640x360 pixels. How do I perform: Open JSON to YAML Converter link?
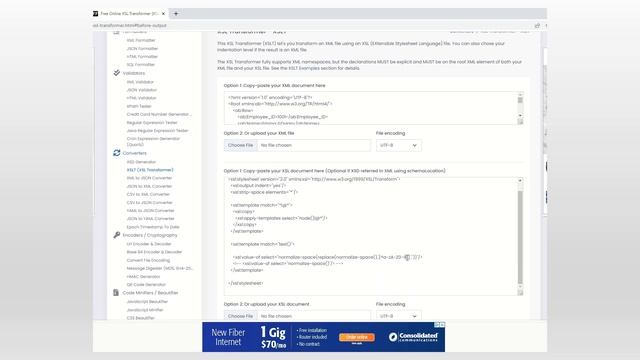tap(150, 219)
